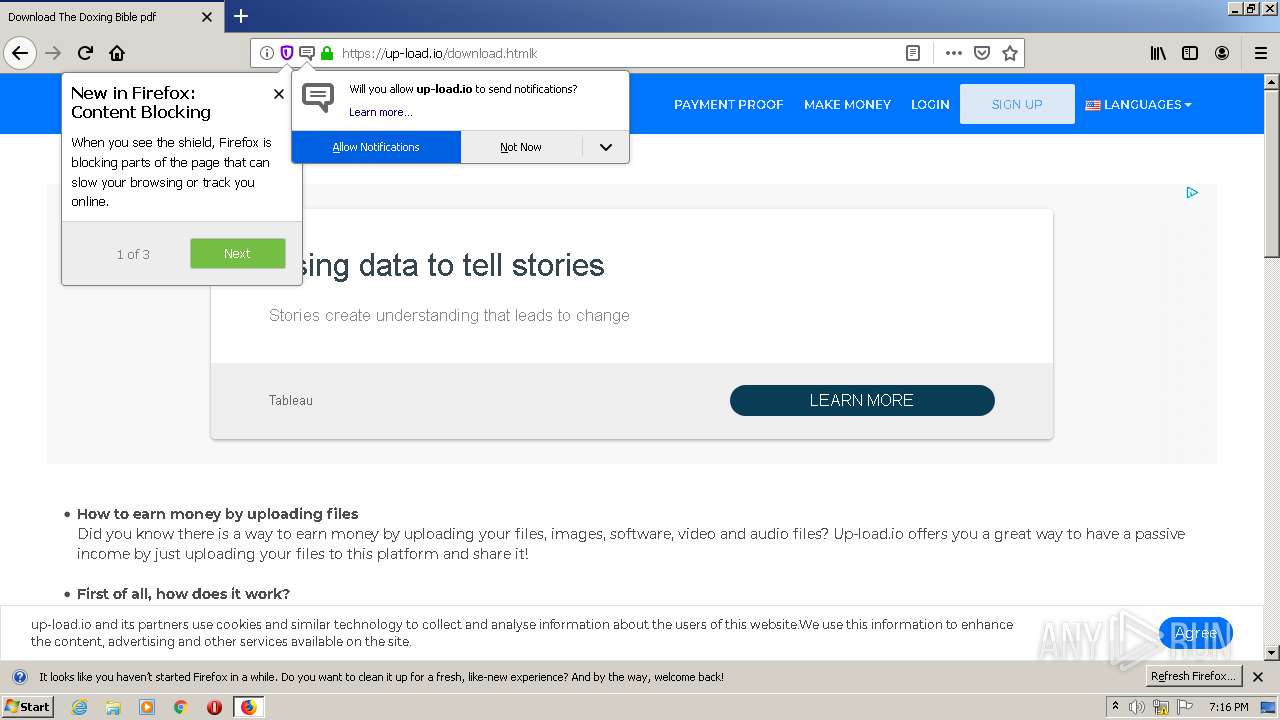Open media player from taskbar
Image resolution: width=1280 pixels, height=720 pixels.
(x=147, y=707)
